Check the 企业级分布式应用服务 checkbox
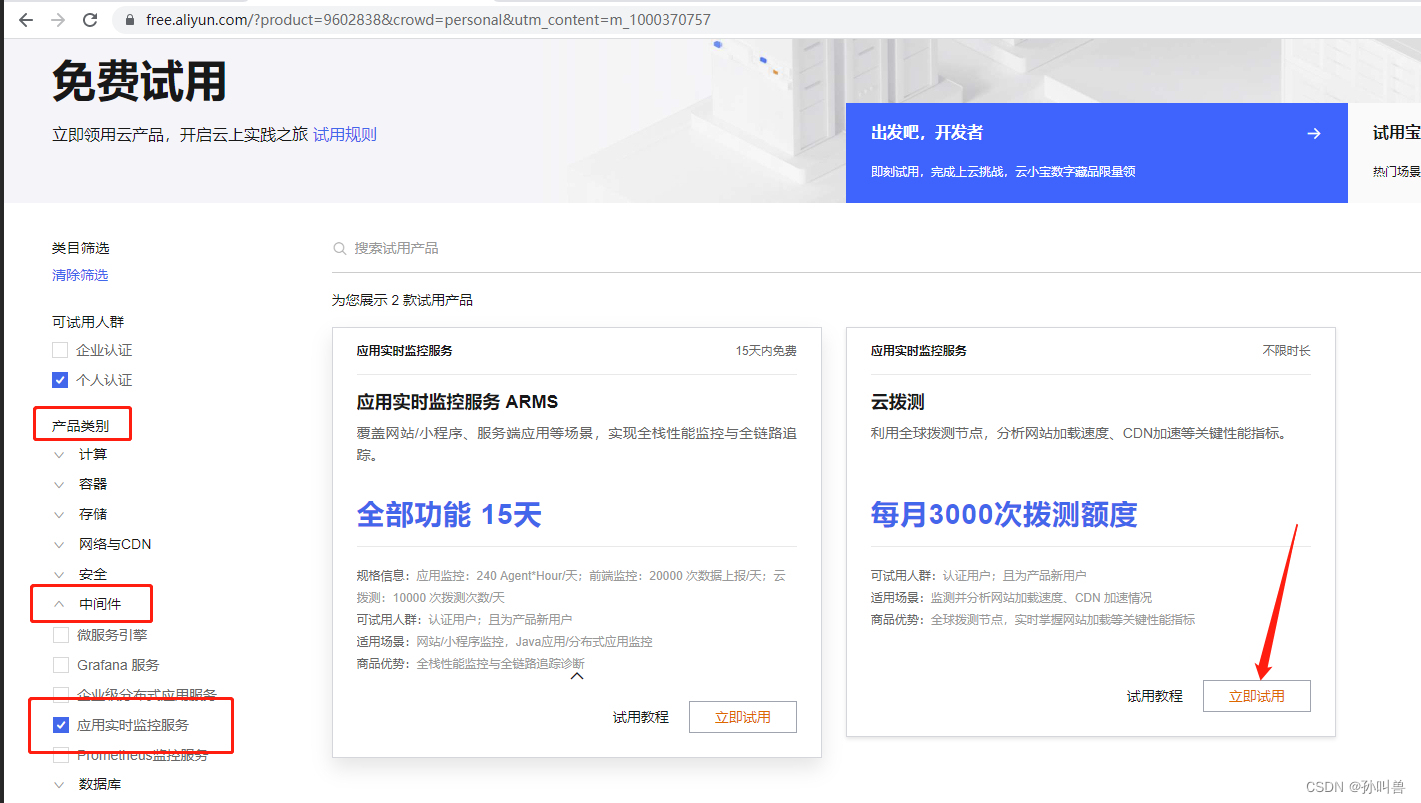 60,695
